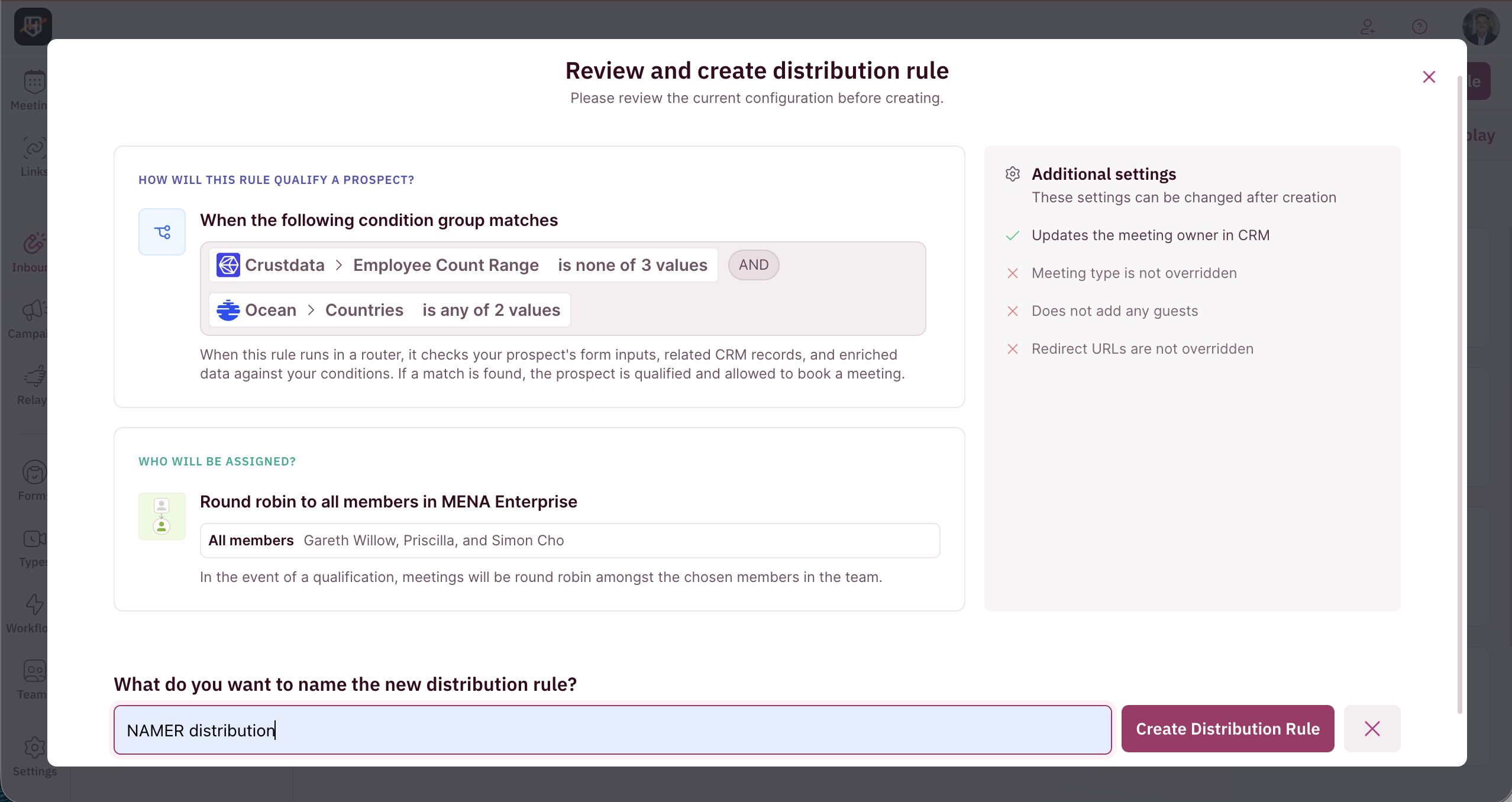Open Meetings in the background sidebar
Viewport: 1512px width, 802px height.
(30, 90)
